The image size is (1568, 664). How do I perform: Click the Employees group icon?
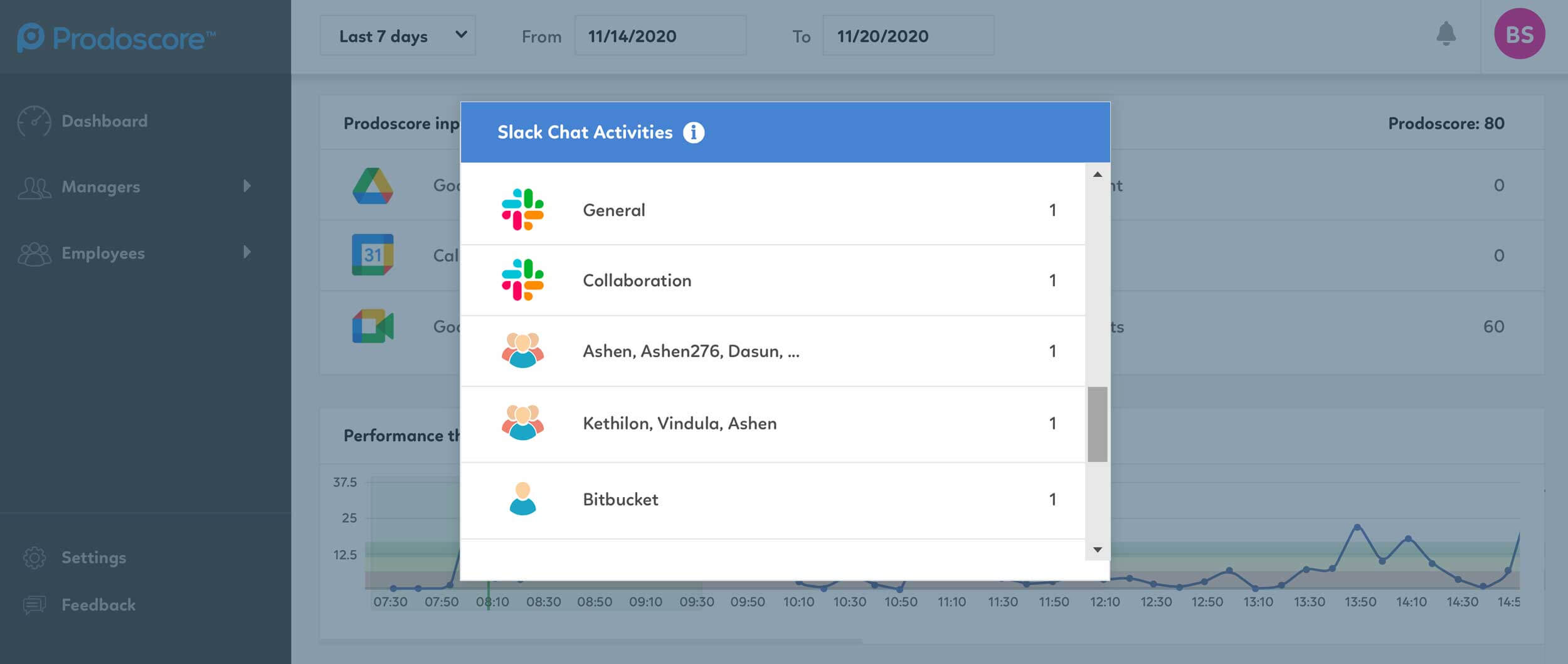(x=34, y=254)
